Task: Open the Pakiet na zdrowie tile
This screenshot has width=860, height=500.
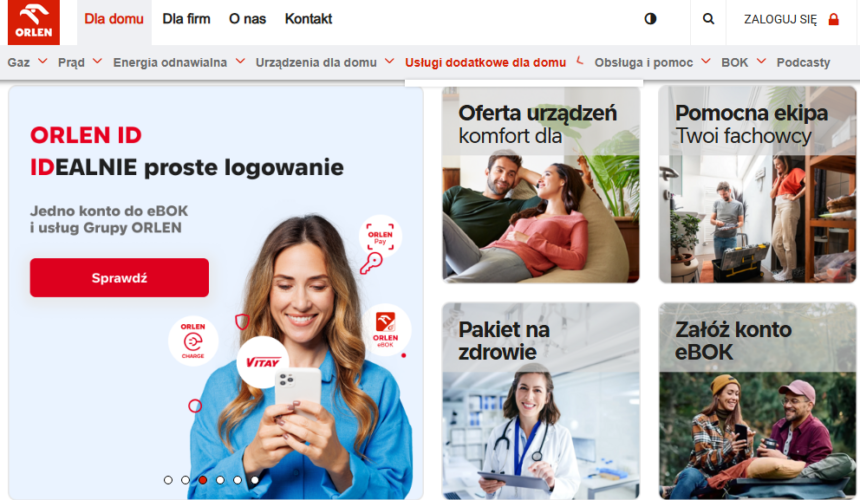Action: coord(541,401)
